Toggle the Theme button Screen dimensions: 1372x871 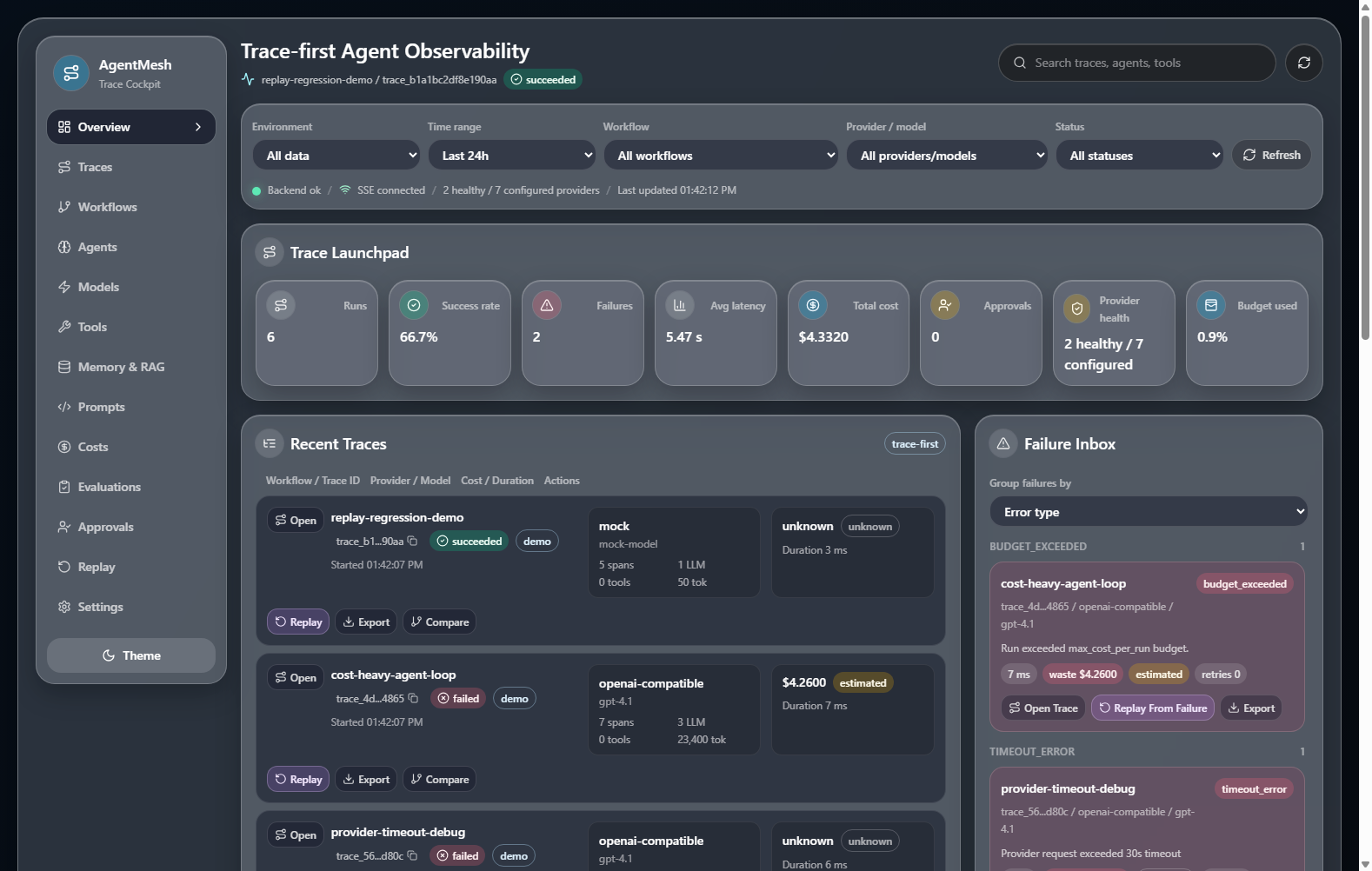tap(131, 655)
